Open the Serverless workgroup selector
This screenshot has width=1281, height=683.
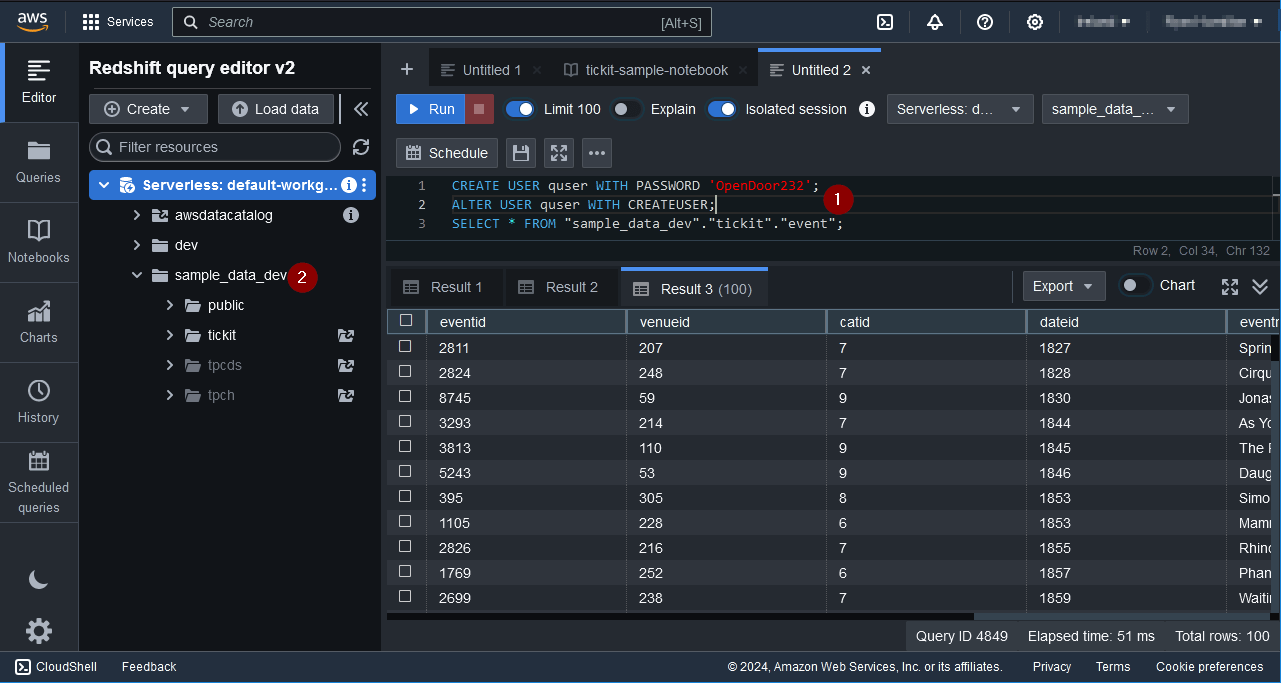(960, 109)
